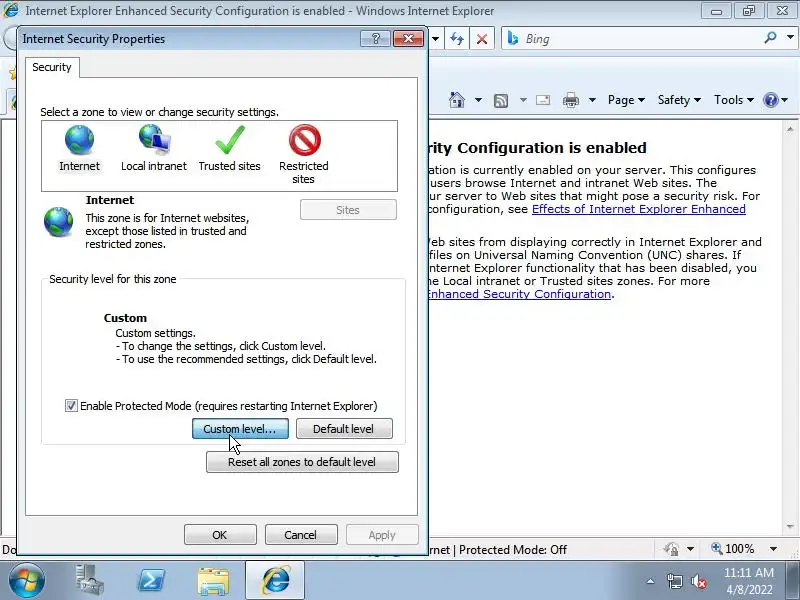Open Server Manager from the taskbar
This screenshot has height=600, width=800.
click(89, 580)
